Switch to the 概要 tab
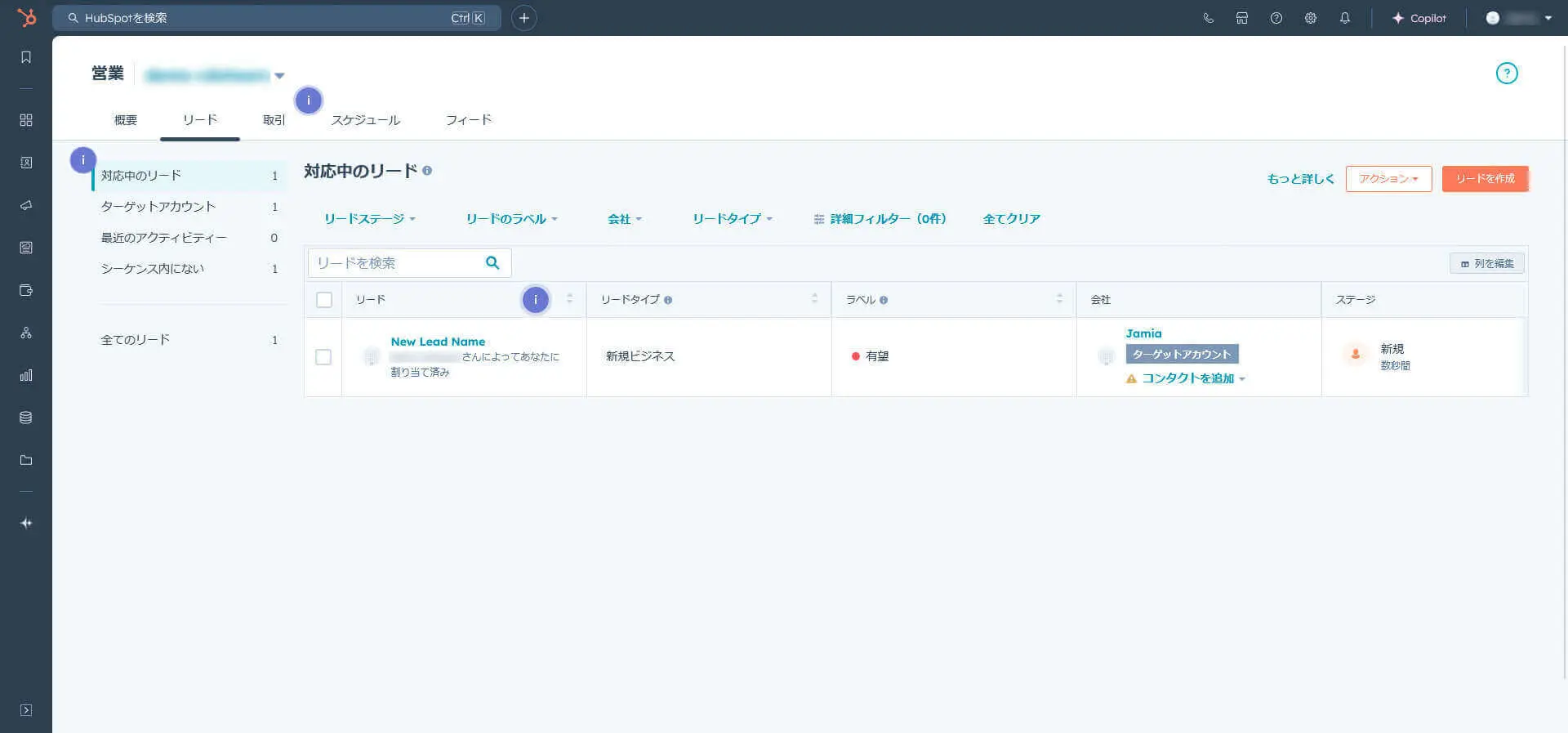 (126, 120)
